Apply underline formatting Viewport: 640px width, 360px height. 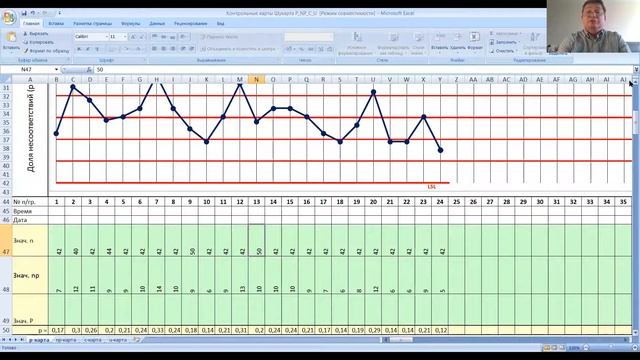coord(97,49)
